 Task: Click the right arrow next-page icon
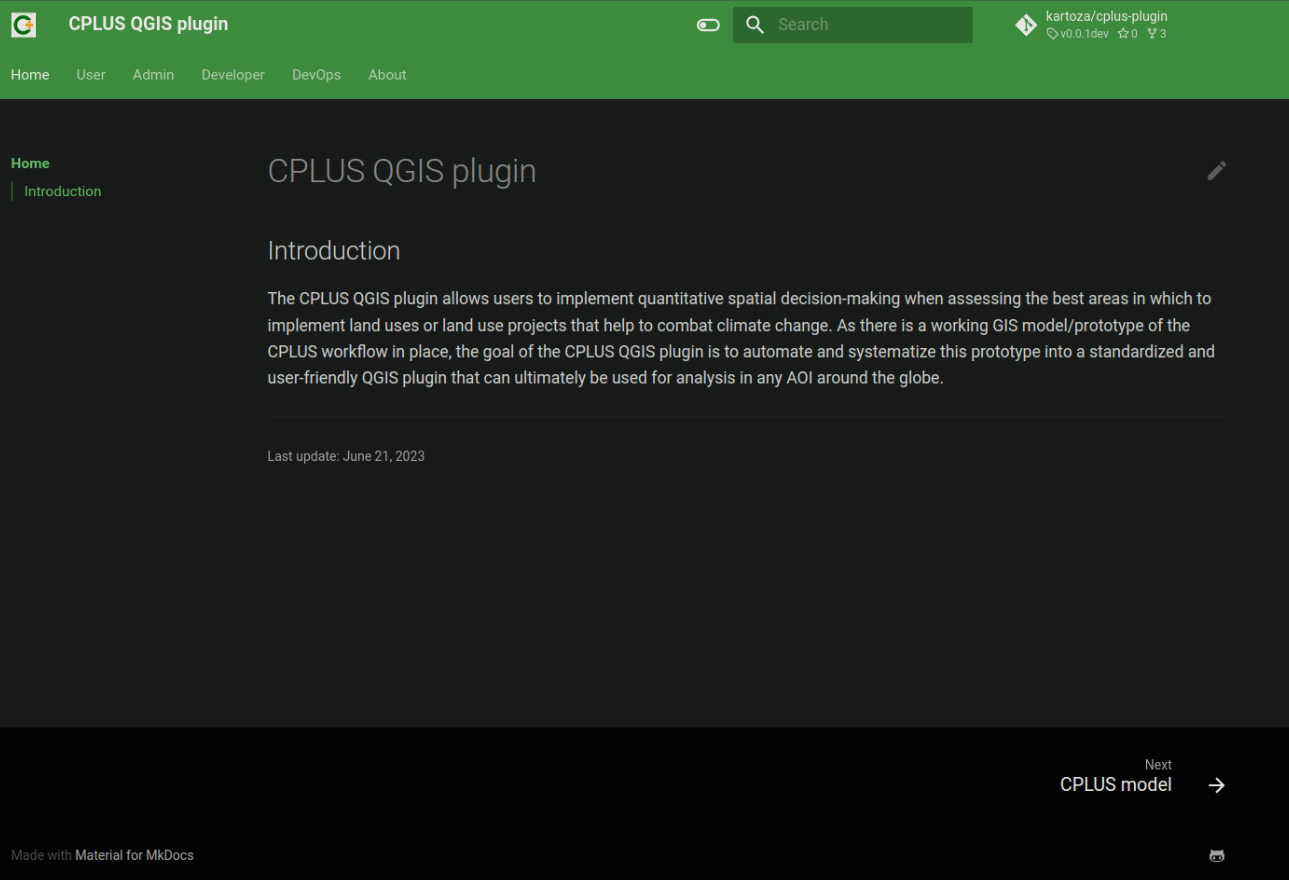click(x=1217, y=785)
